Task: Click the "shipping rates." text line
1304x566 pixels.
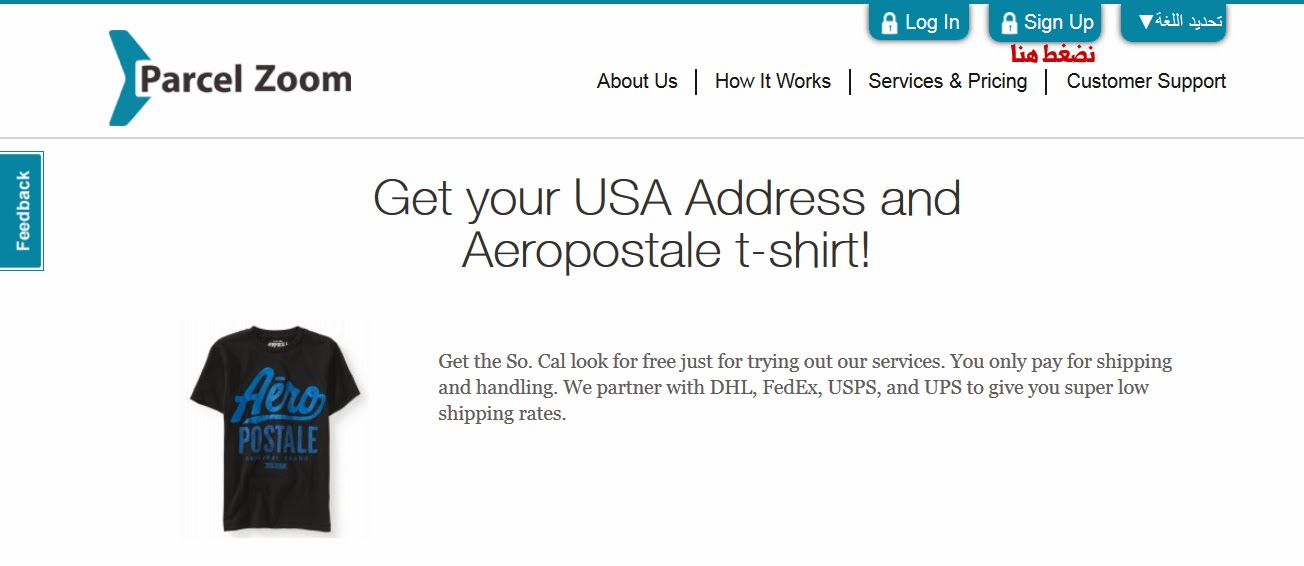Action: (x=502, y=414)
